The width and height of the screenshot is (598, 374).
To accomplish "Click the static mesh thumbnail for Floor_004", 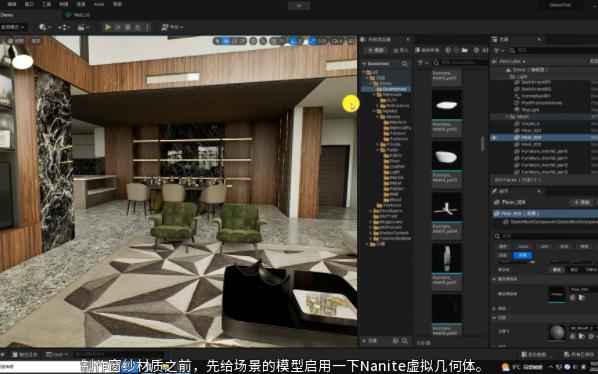I will pos(557,295).
